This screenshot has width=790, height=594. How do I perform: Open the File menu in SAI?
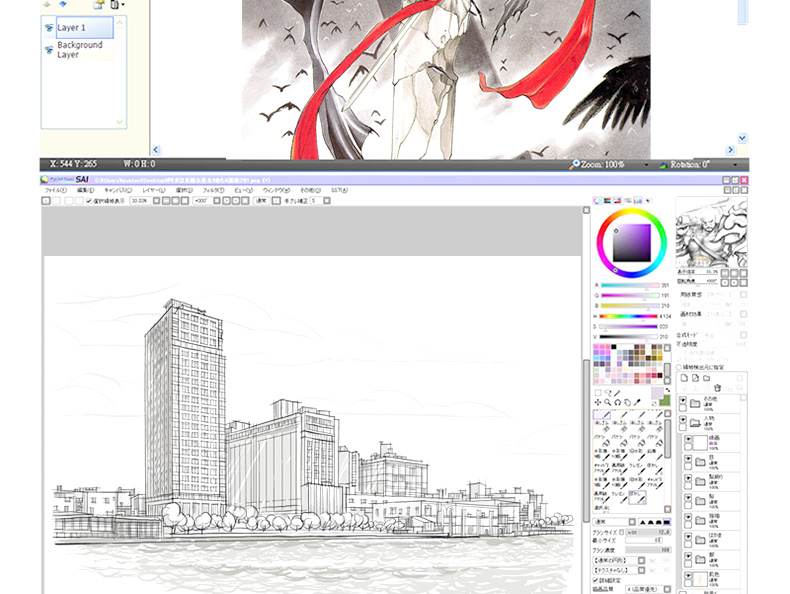click(56, 190)
